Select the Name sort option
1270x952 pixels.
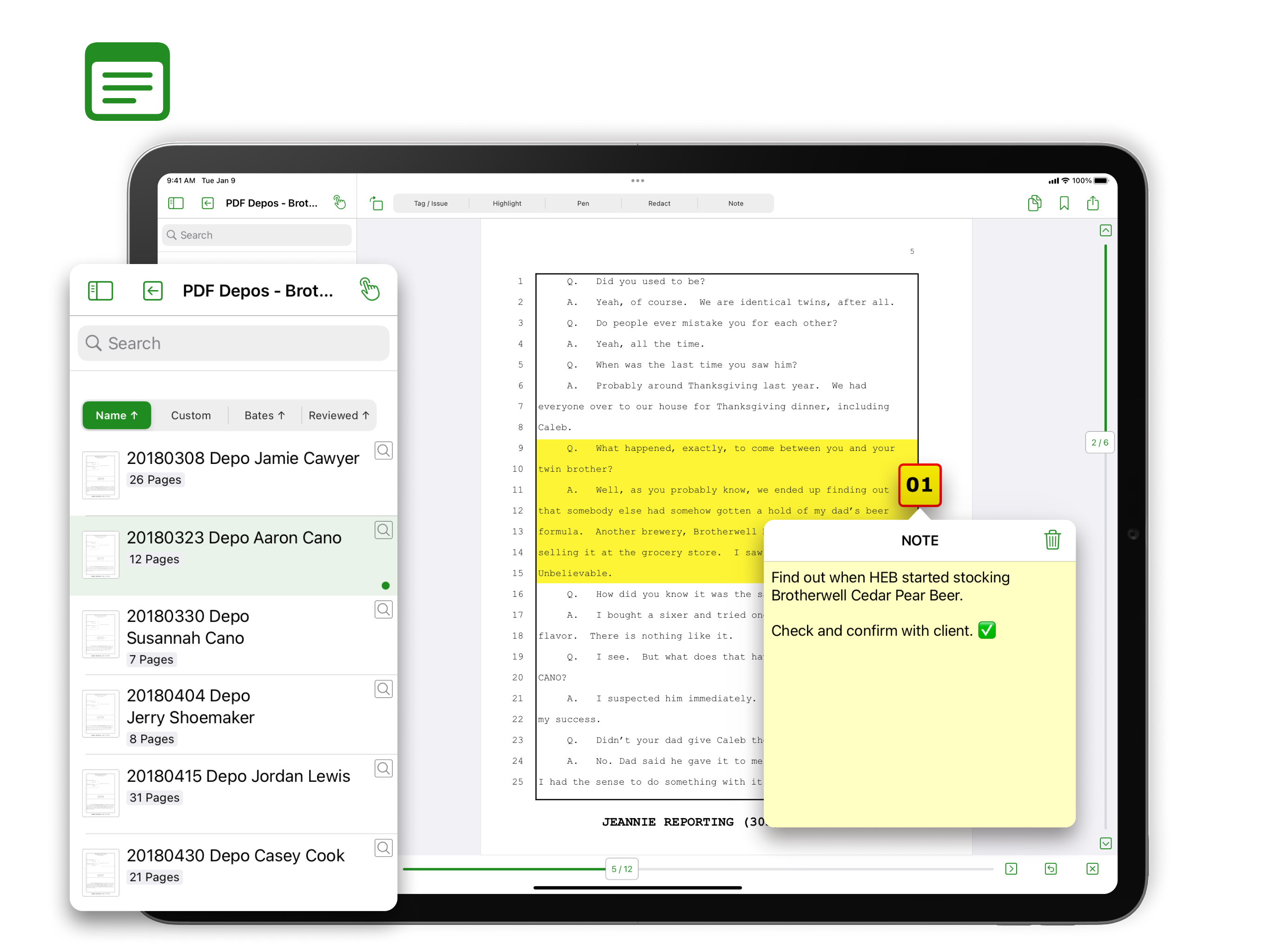coord(117,415)
